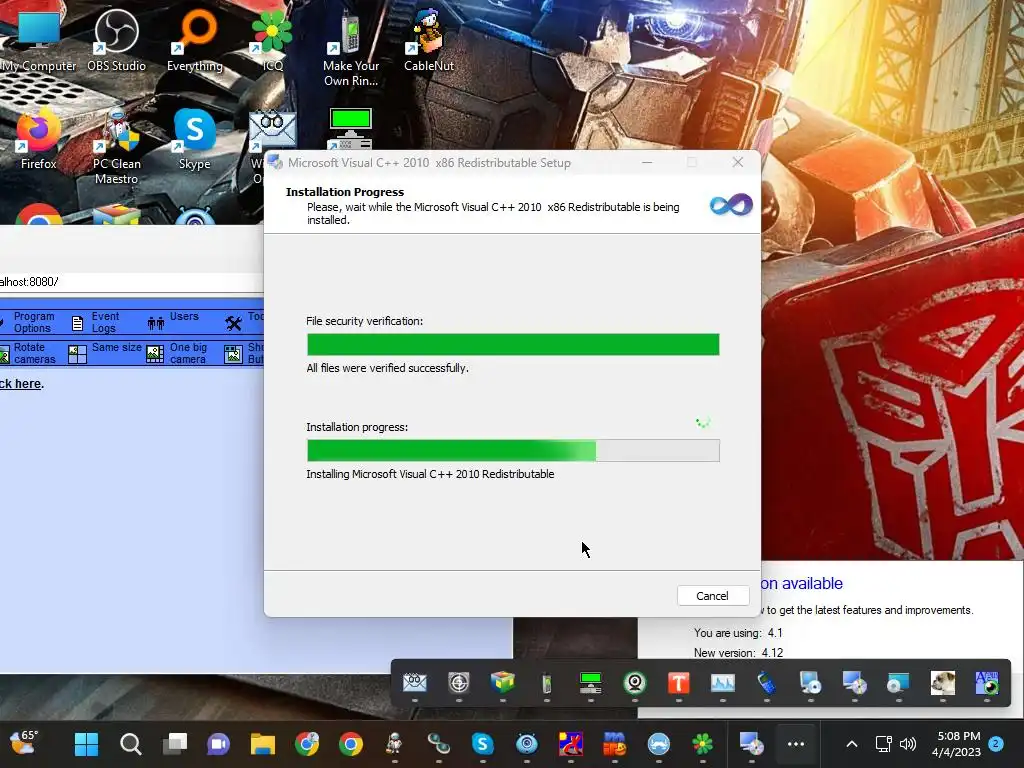
Task: Open the webcam eye app on the taskbar
Action: tap(526, 744)
